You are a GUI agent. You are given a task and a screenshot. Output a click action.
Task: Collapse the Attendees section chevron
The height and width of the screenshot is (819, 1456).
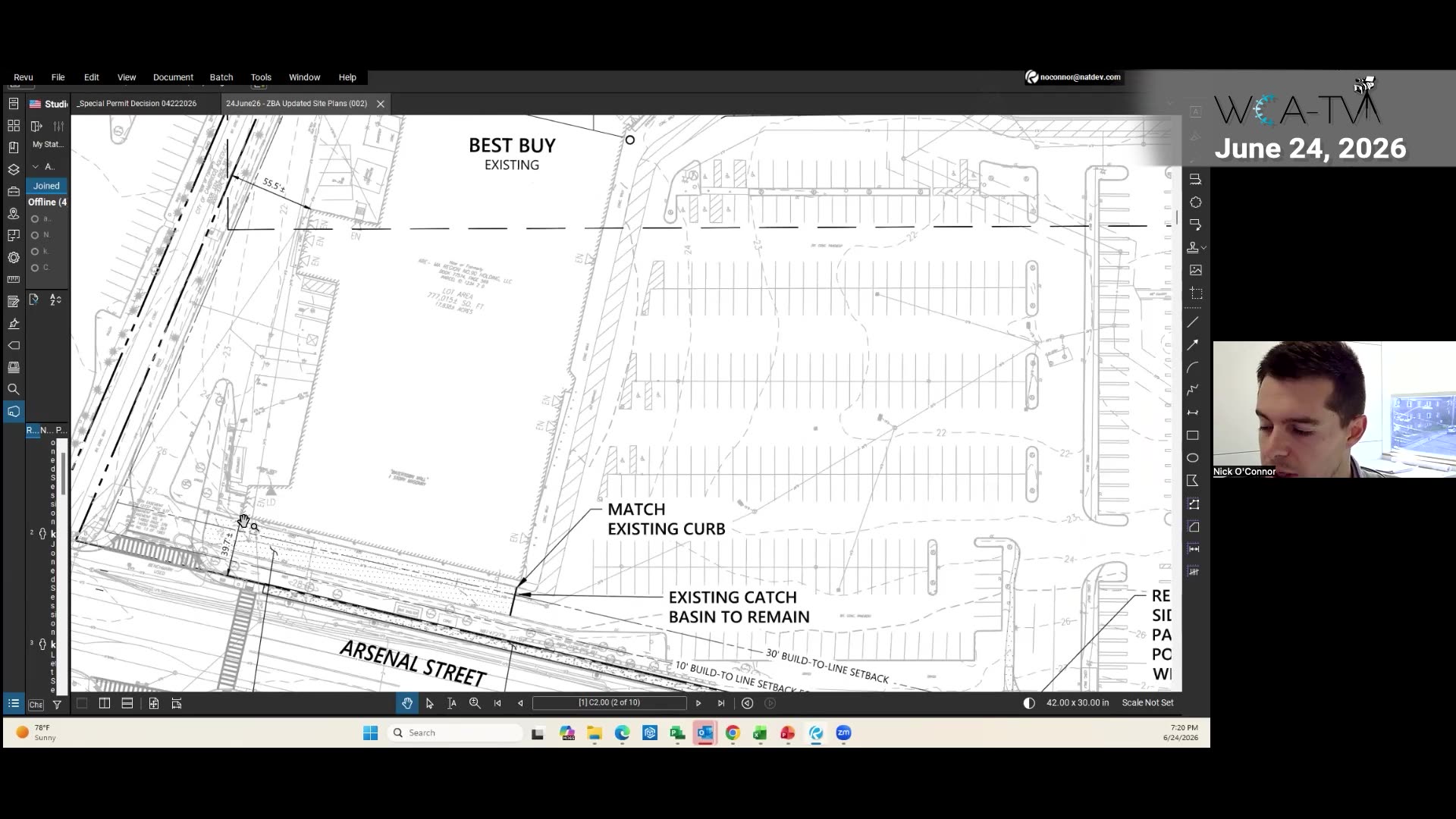click(x=35, y=167)
